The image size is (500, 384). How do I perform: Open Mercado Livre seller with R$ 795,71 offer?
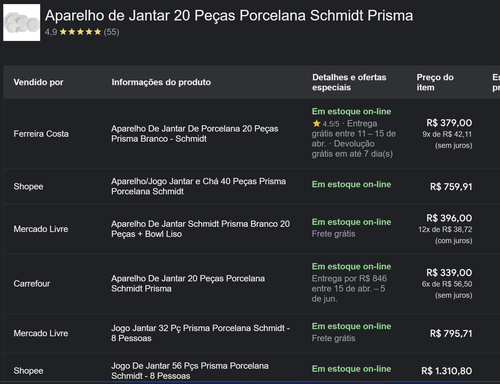coord(41,333)
